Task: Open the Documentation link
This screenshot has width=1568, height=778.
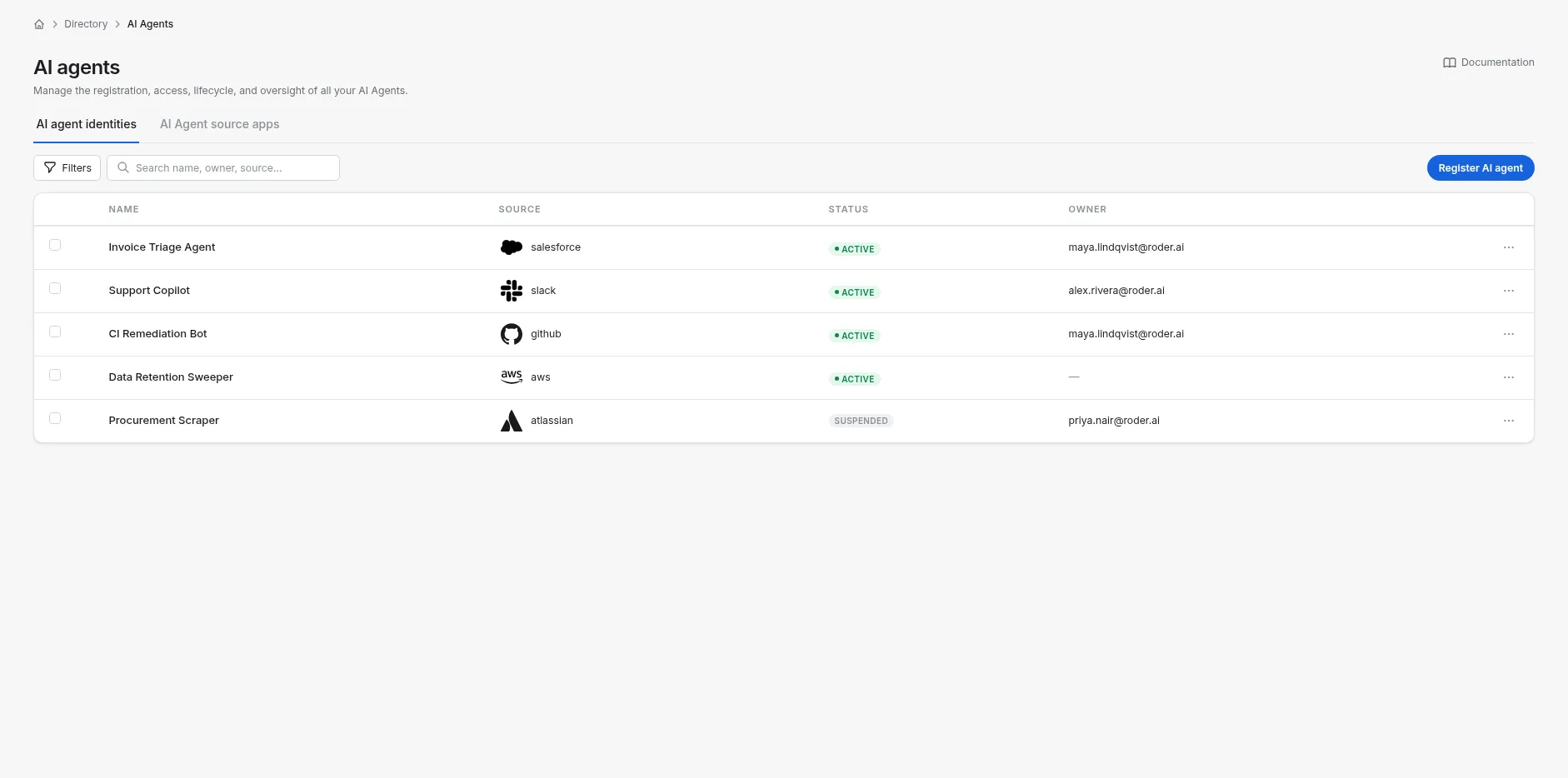Action: [1489, 62]
